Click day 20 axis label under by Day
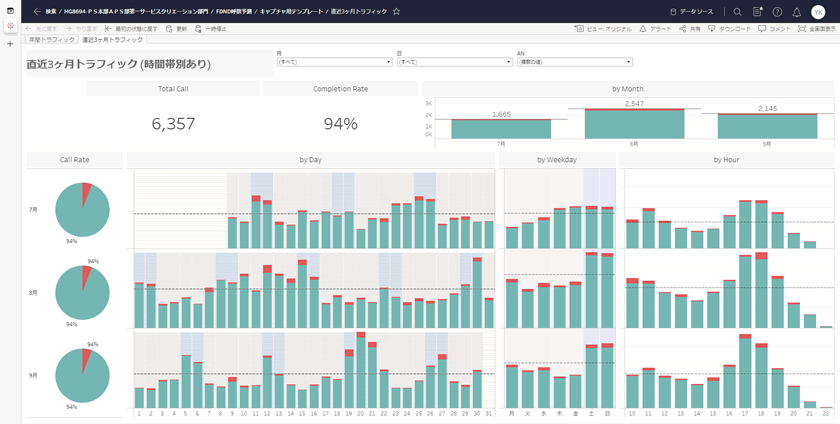This screenshot has width=840, height=424. coord(361,413)
